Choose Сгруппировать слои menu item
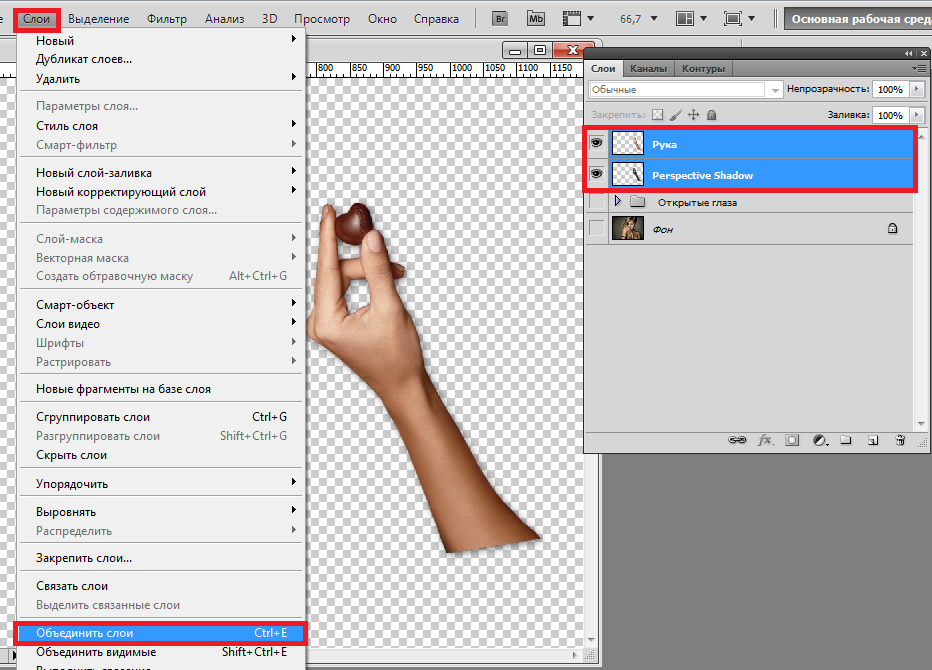The width and height of the screenshot is (932, 670). pos(162,417)
